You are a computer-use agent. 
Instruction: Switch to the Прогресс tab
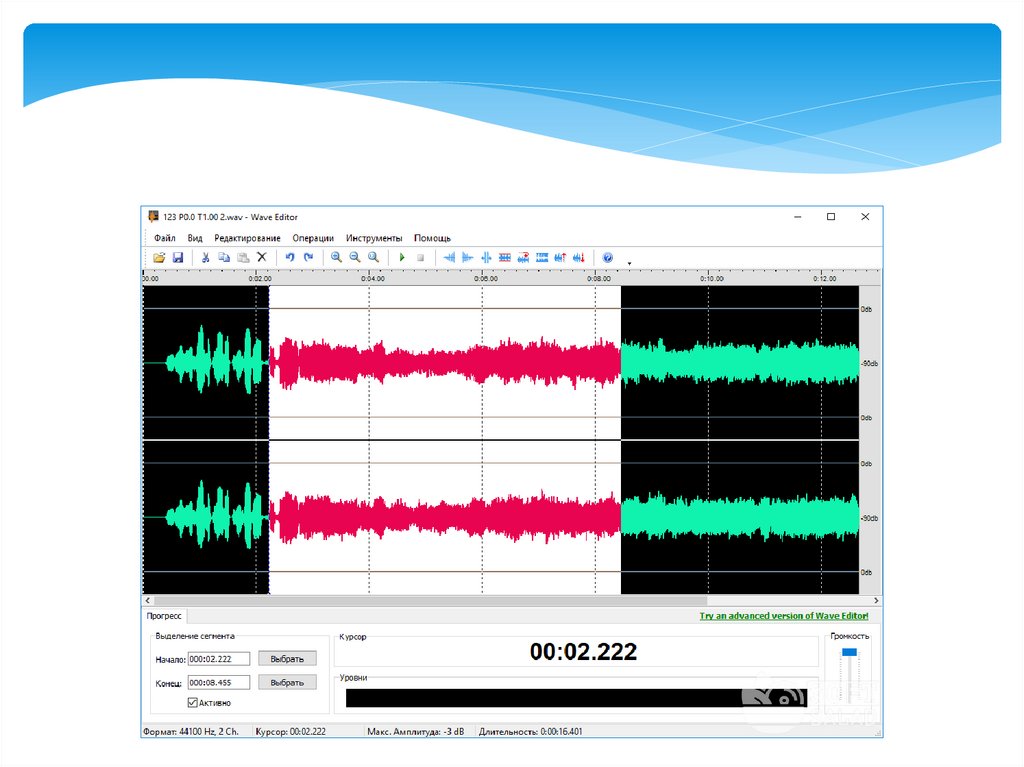click(x=164, y=615)
